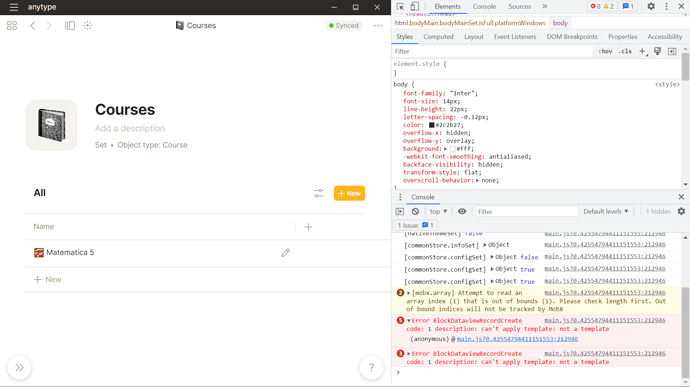Image resolution: width=690 pixels, height=387 pixels.
Task: Open console drawer three-dot menu
Action: click(x=400, y=197)
